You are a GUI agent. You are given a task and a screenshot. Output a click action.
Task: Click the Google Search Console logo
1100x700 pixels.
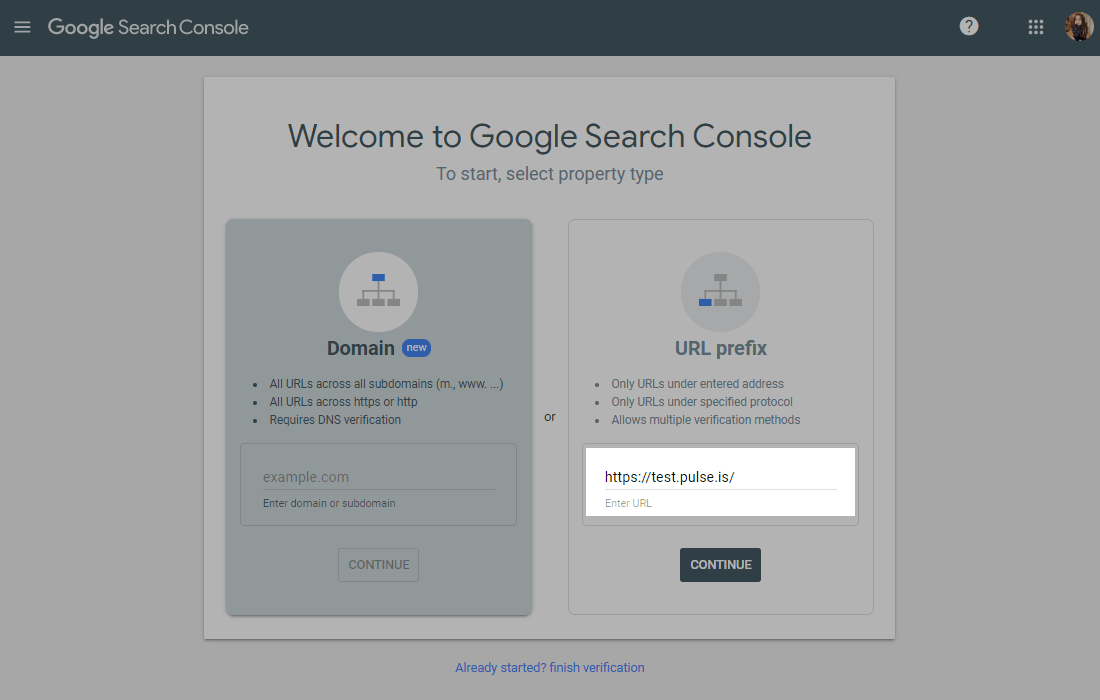[148, 27]
